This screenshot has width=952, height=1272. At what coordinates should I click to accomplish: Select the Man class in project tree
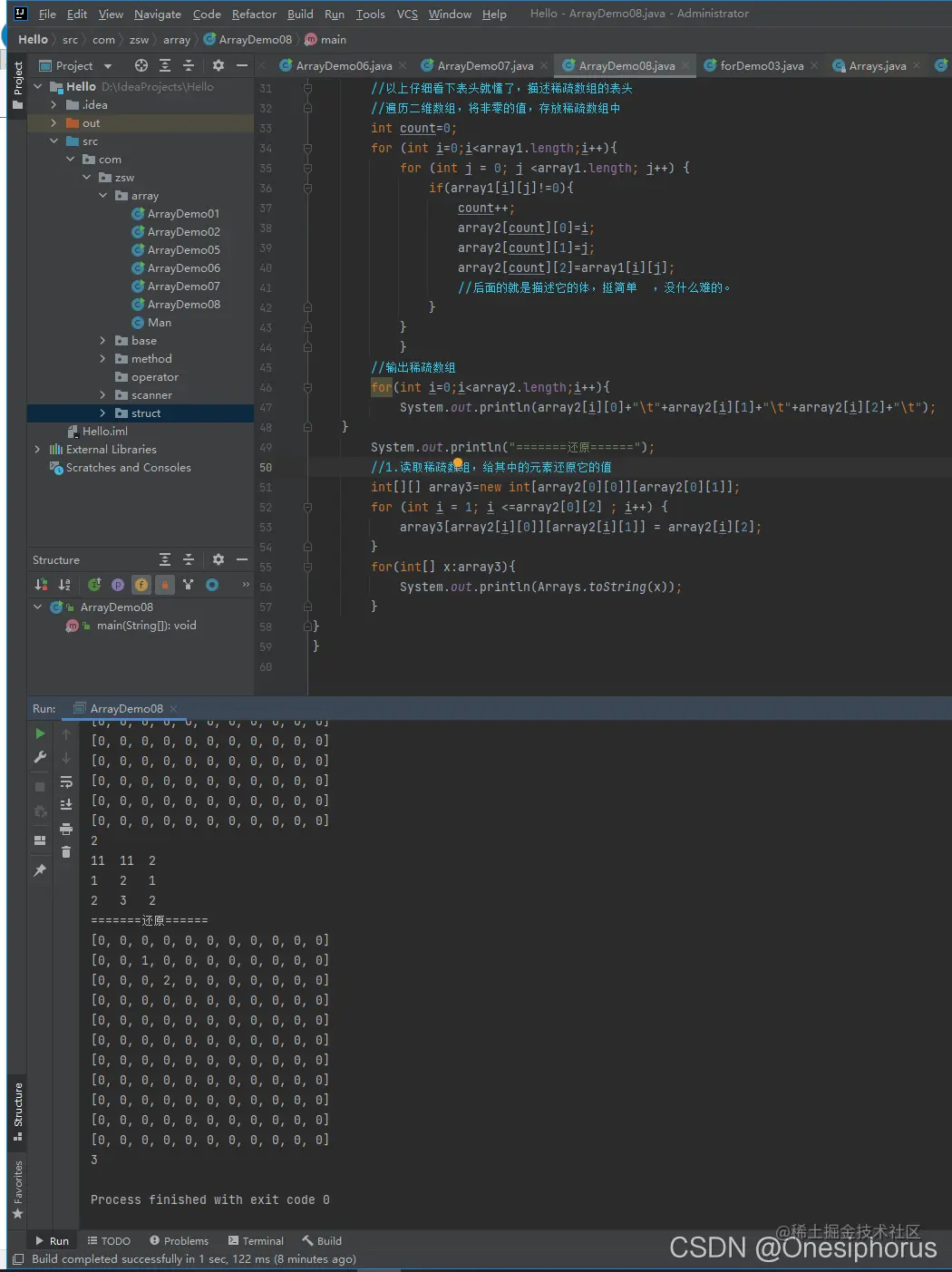[151, 322]
